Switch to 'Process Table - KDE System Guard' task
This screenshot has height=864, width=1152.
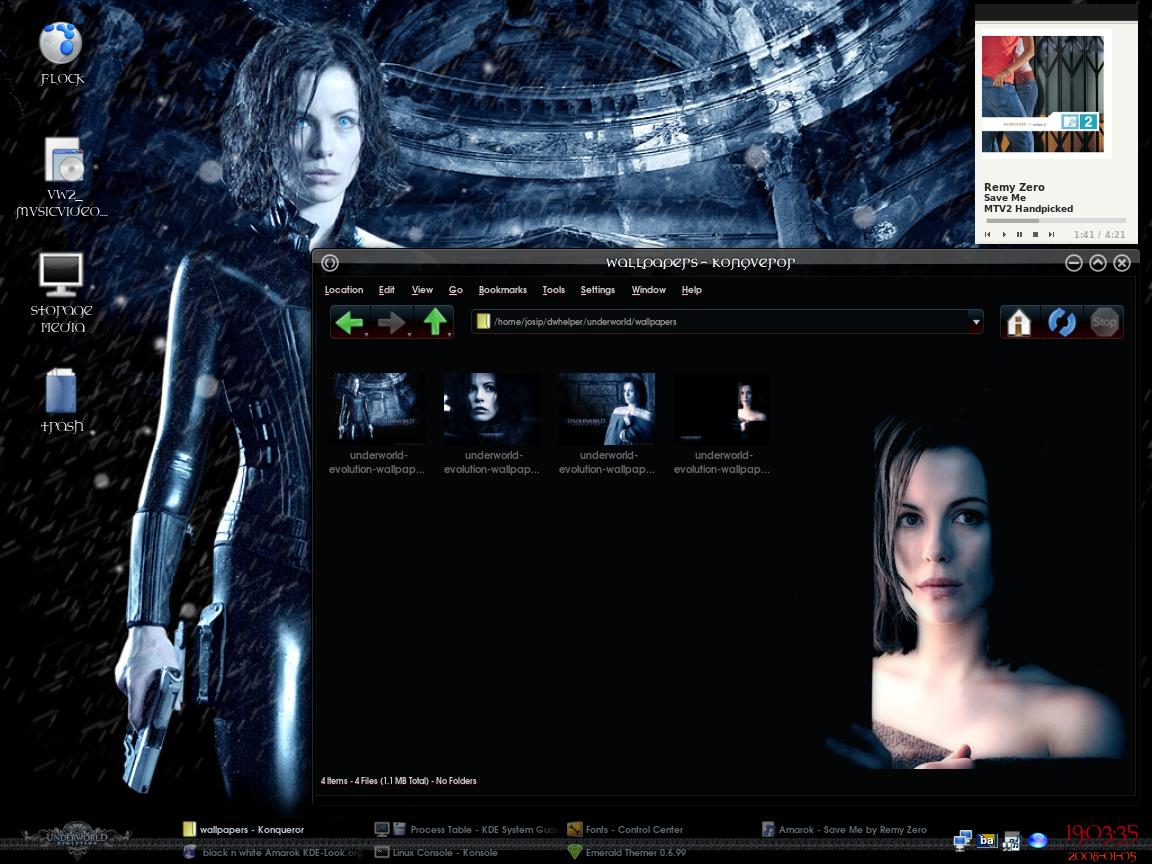[x=466, y=829]
